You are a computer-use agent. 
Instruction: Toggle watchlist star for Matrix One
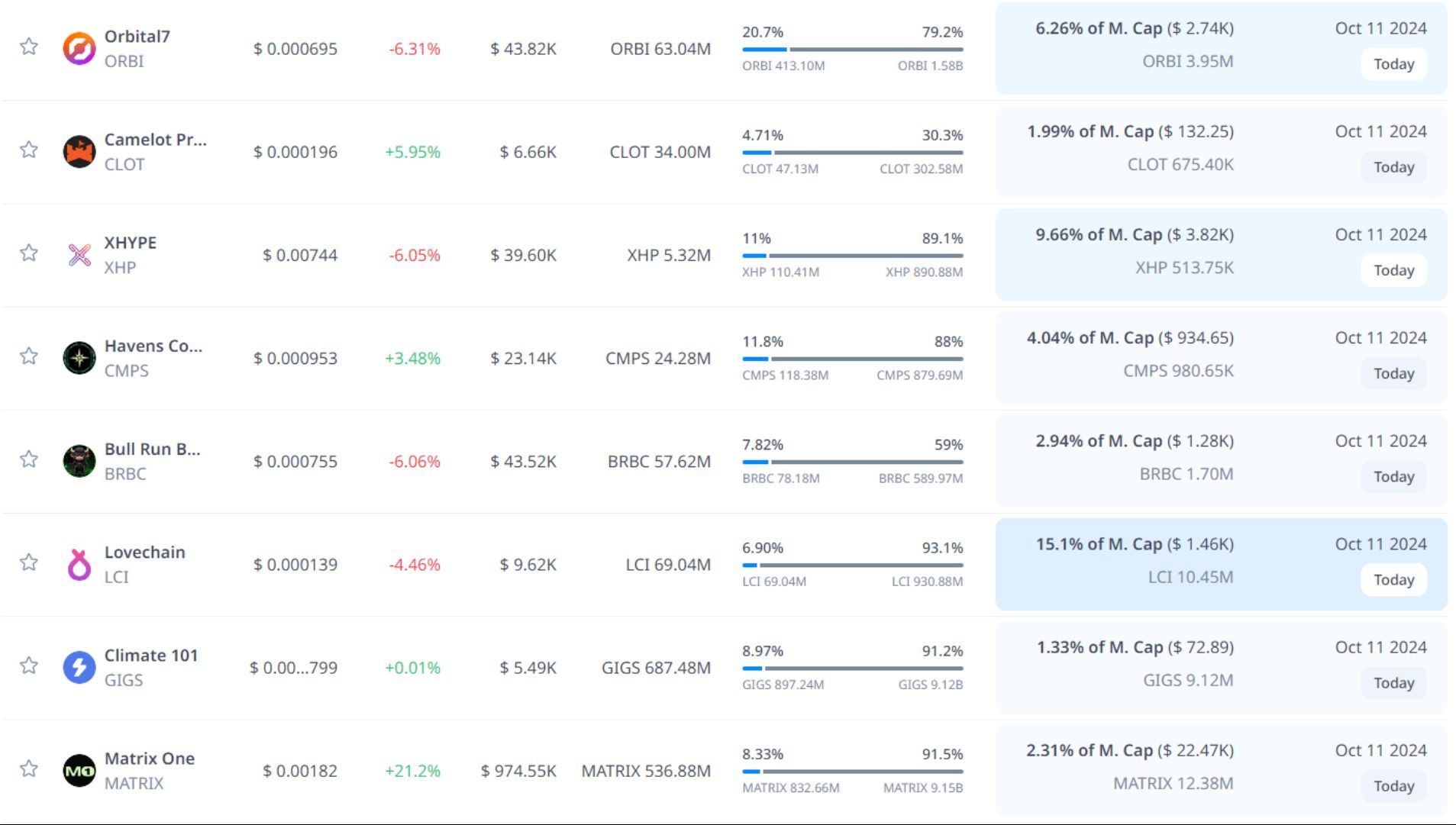pyautogui.click(x=29, y=769)
